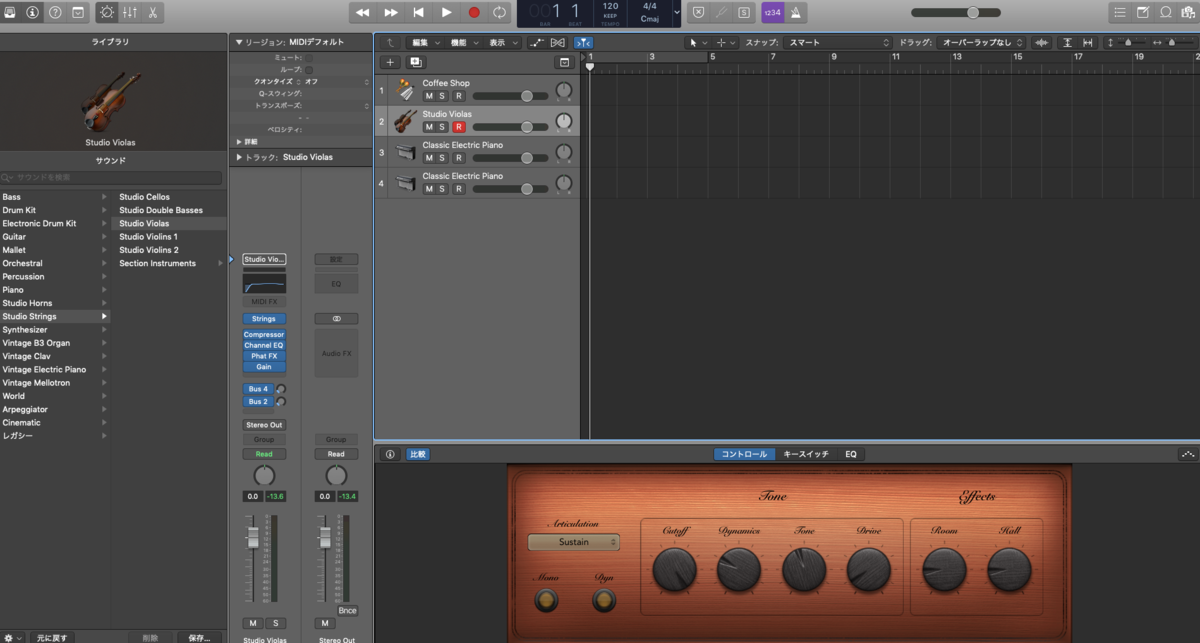Mute the Coffee Shop track
Viewport: 1200px width, 643px height.
[x=429, y=96]
